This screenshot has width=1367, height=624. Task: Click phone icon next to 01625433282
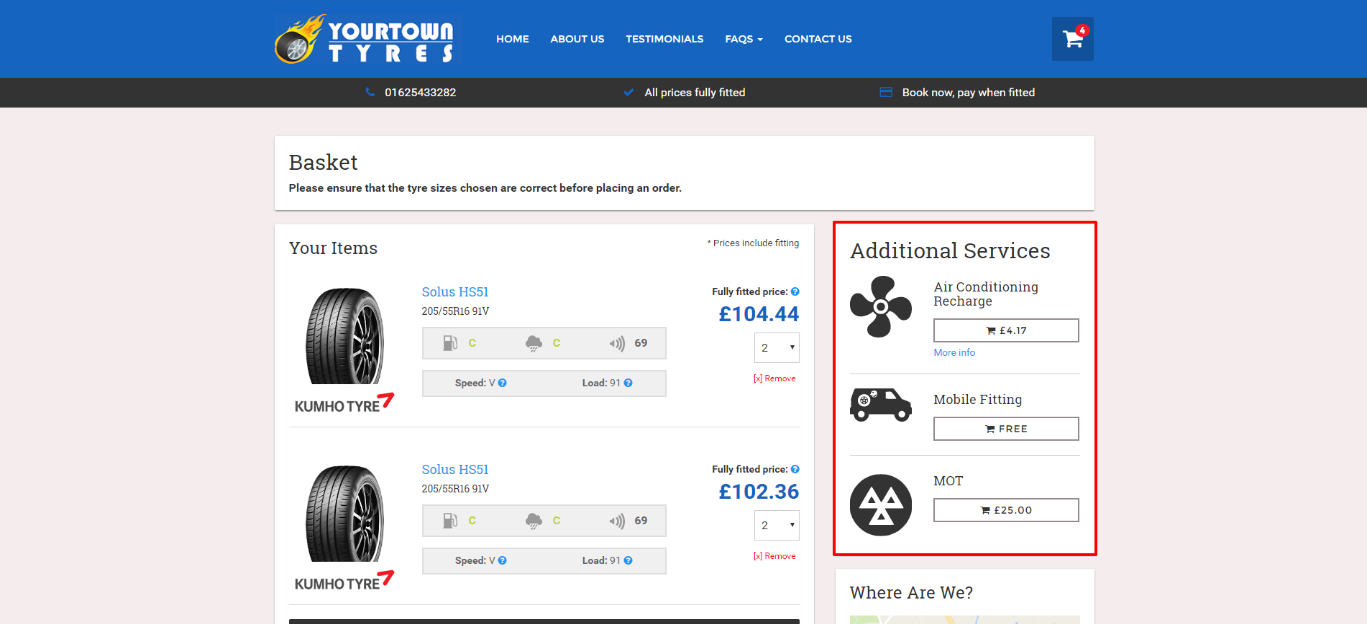click(370, 92)
